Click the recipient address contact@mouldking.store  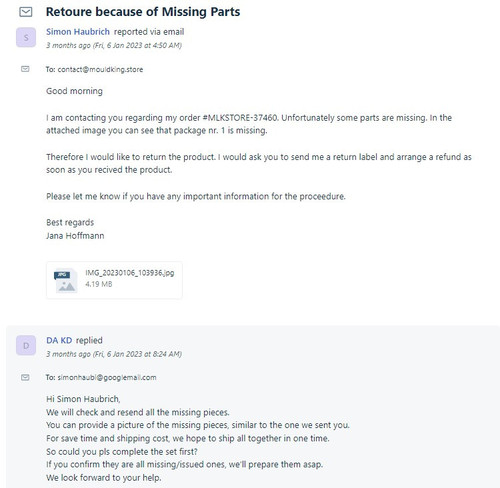[x=100, y=69]
